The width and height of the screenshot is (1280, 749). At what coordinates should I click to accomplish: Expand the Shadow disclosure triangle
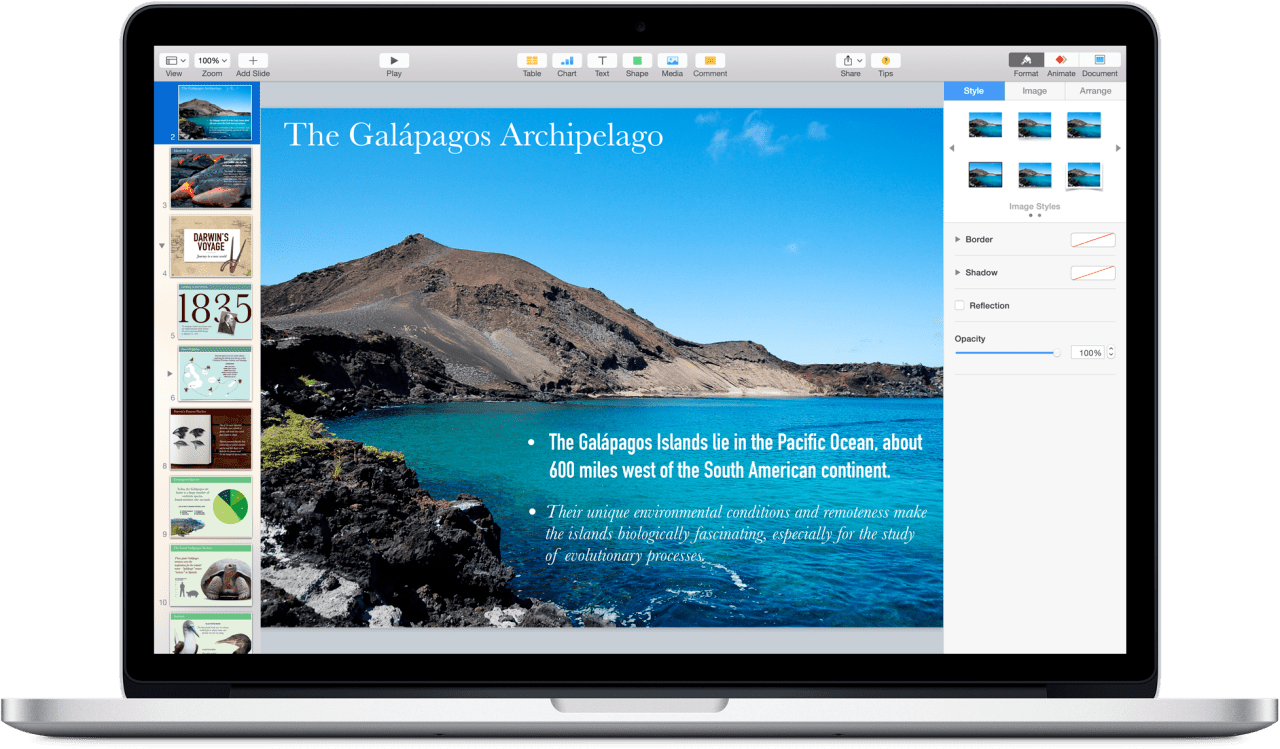tap(958, 273)
